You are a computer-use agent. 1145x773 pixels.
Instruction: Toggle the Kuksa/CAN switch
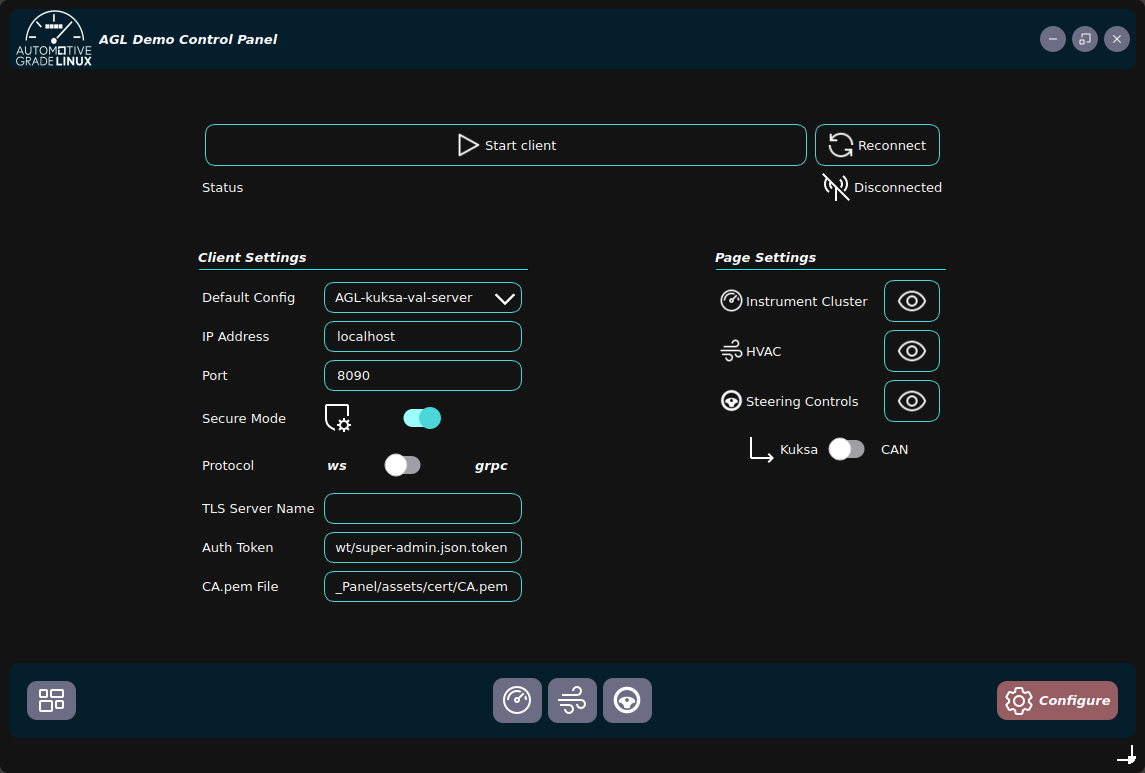tap(846, 450)
